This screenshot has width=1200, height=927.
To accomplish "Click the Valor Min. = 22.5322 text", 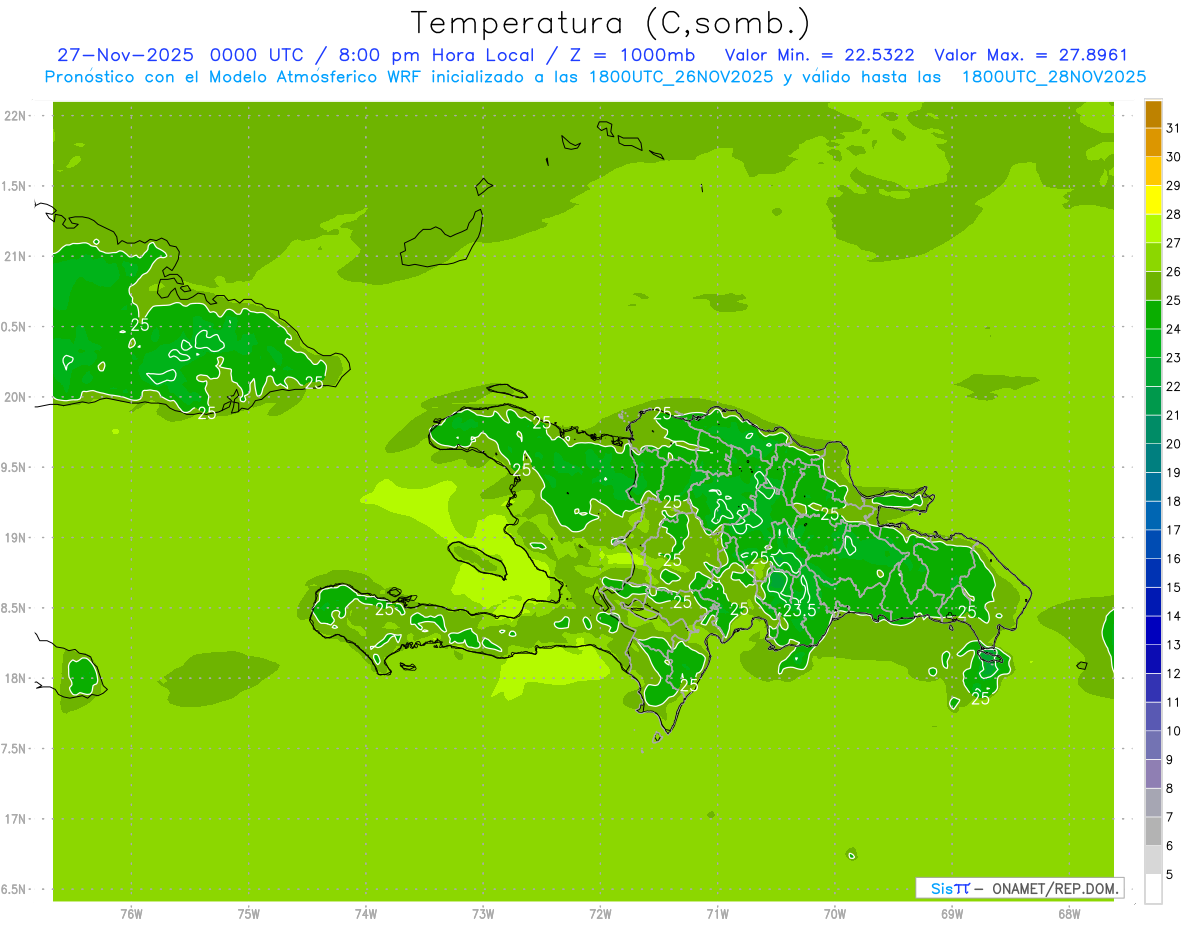I will point(819,55).
